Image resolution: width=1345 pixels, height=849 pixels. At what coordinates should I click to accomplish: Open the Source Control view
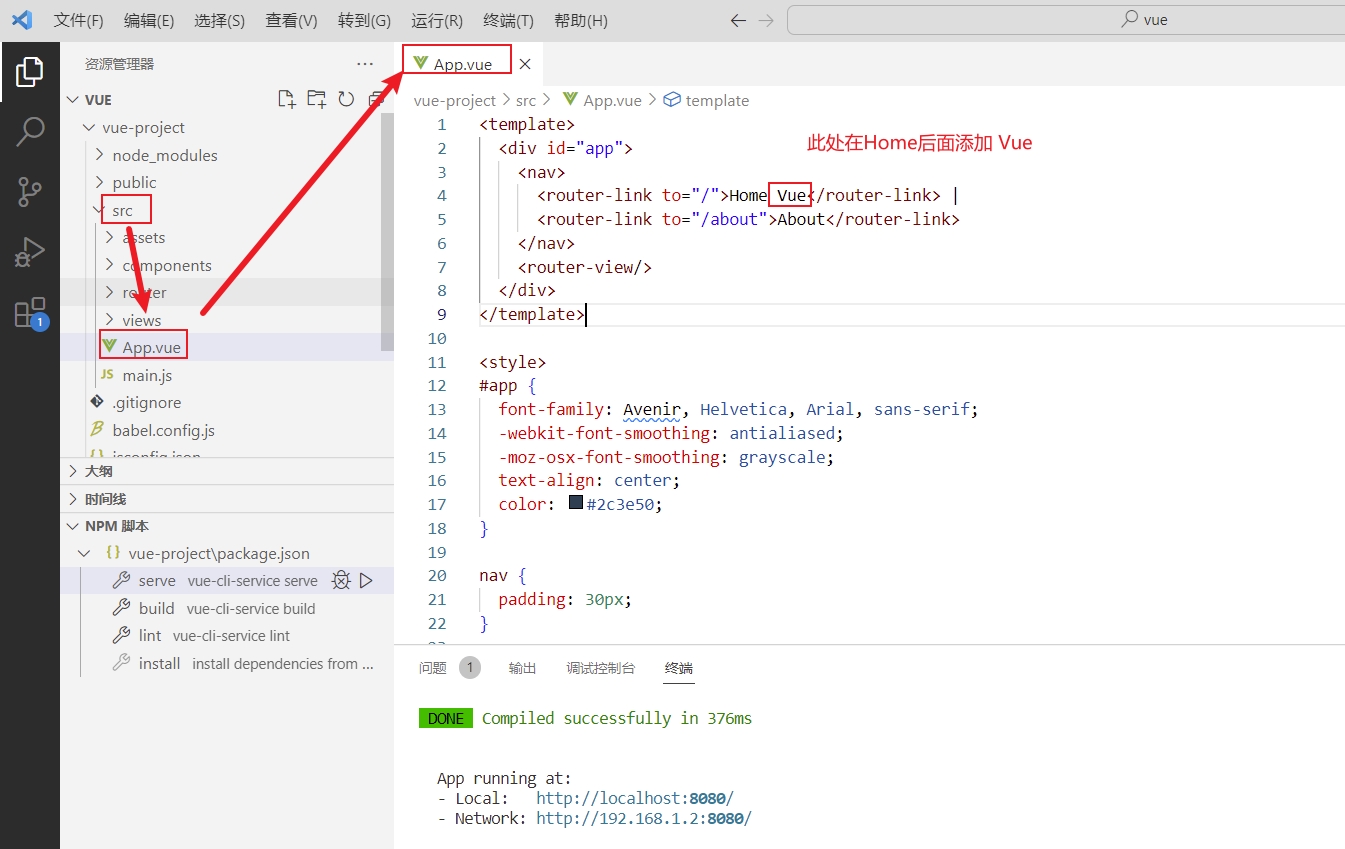30,191
